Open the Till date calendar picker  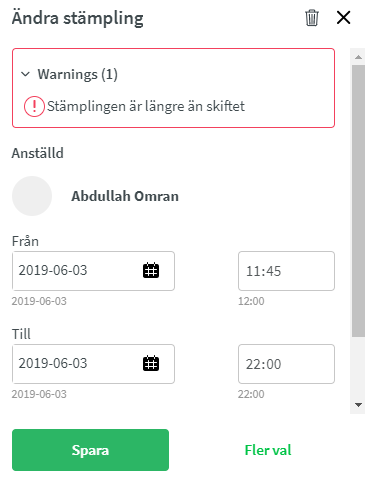pyautogui.click(x=151, y=363)
